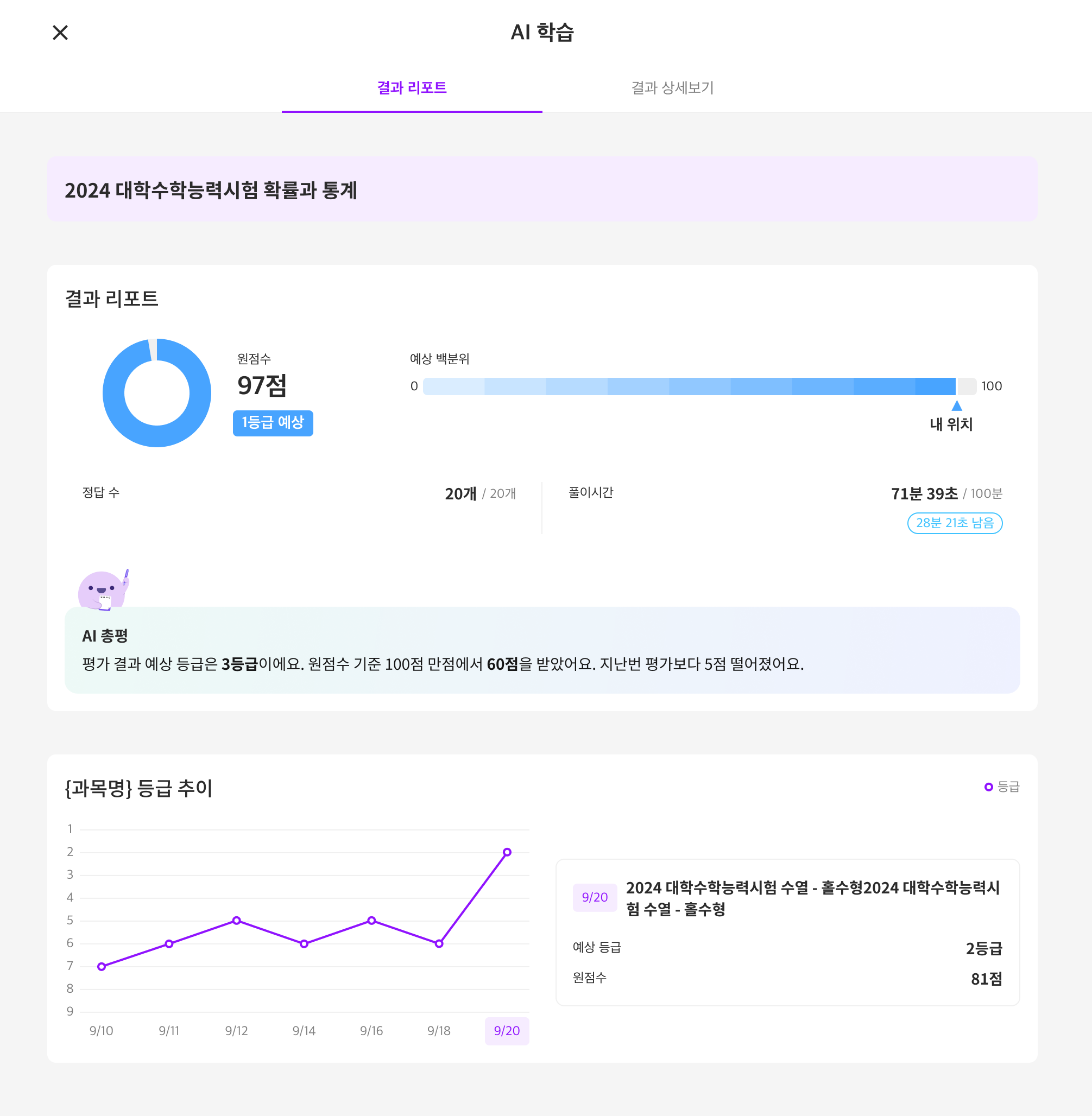Select the 9/11 data point on chart
Image resolution: width=1092 pixels, height=1116 pixels.
(x=169, y=943)
